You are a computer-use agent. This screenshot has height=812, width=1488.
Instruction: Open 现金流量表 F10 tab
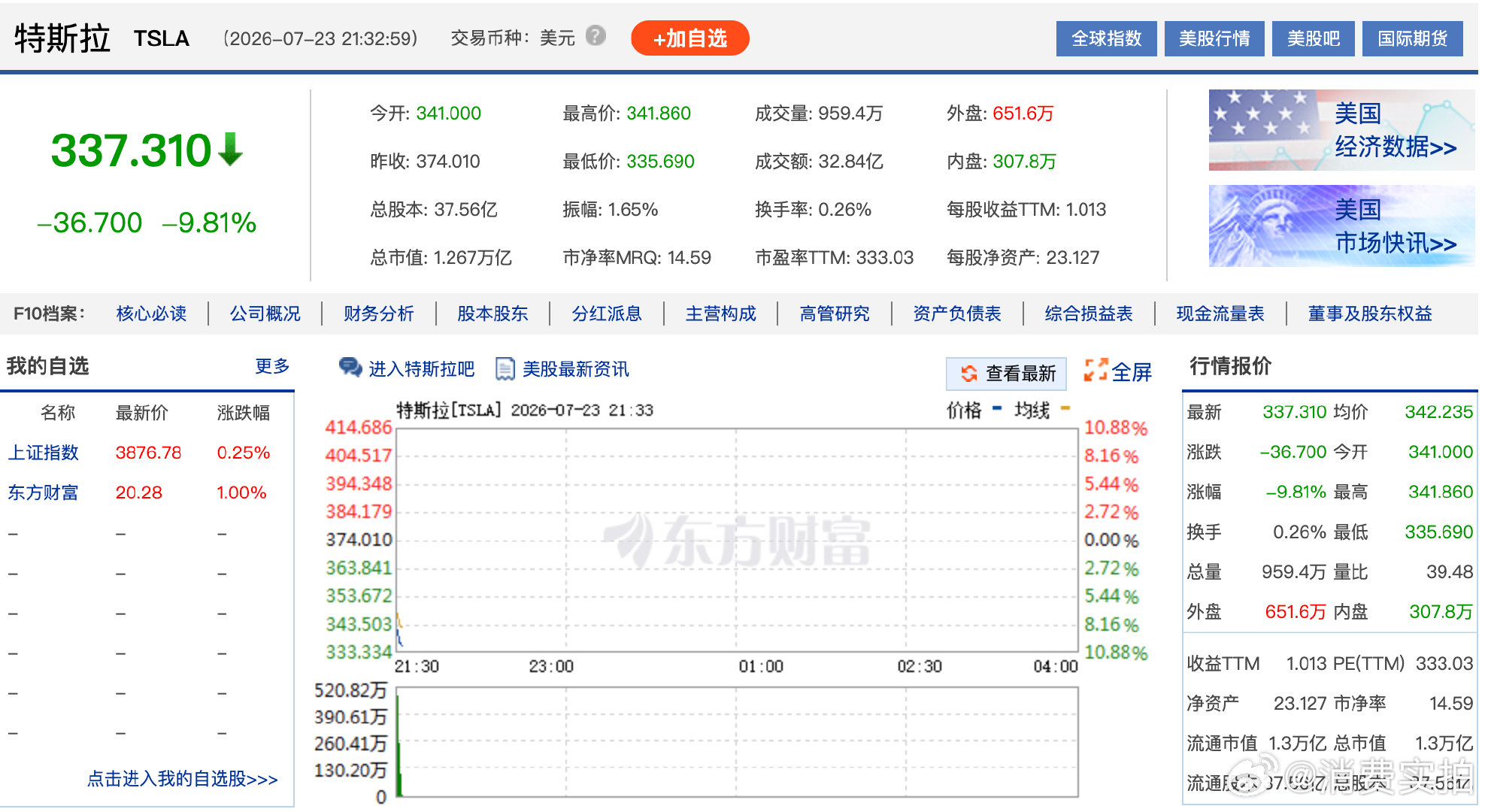tap(1220, 314)
